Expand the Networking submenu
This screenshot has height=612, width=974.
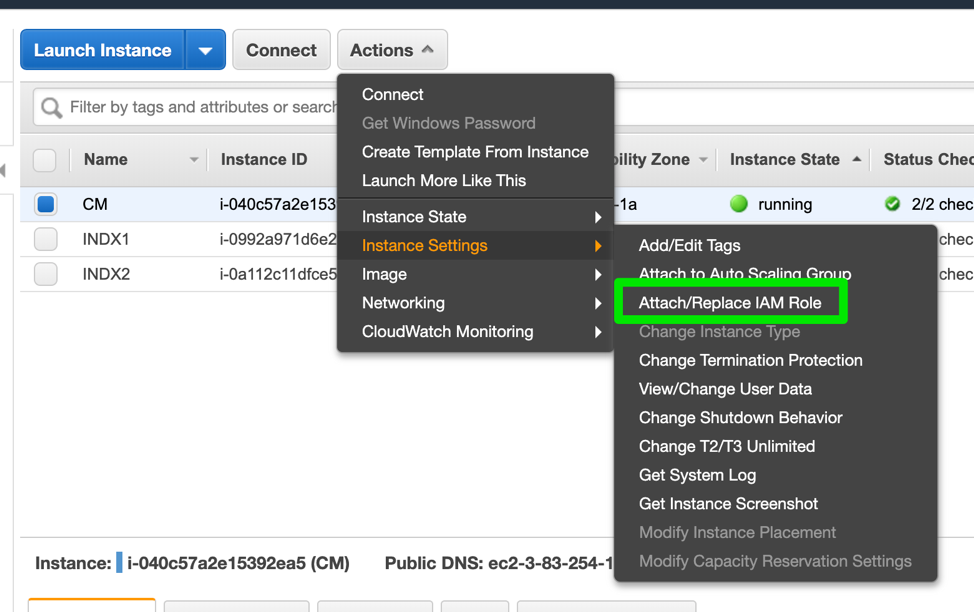pyautogui.click(x=403, y=302)
